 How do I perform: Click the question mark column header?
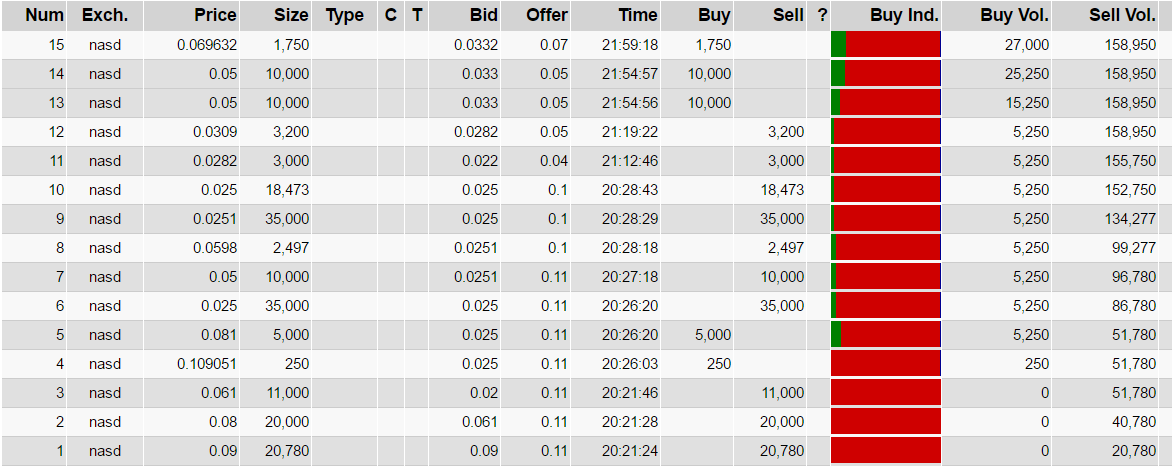[822, 15]
